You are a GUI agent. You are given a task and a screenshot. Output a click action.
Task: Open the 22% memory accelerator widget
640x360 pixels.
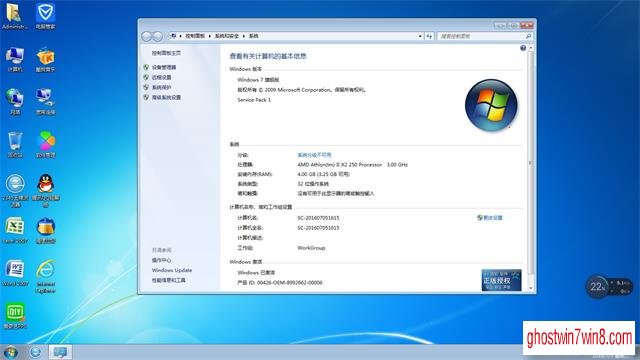(609, 287)
